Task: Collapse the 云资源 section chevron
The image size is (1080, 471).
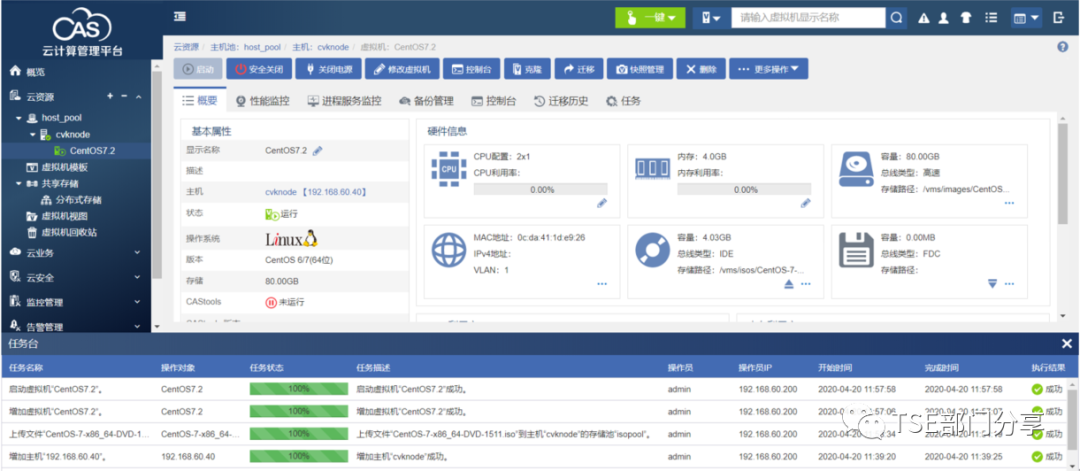Action: point(138,96)
